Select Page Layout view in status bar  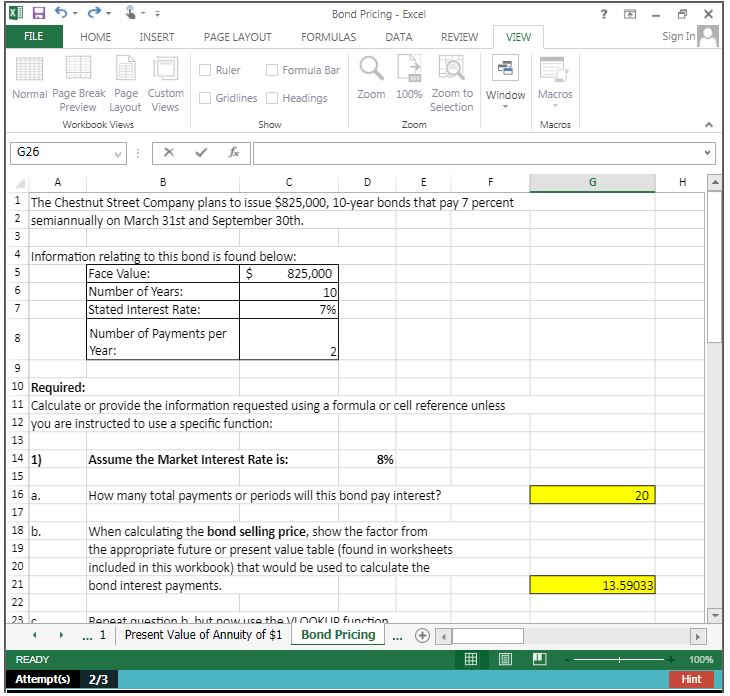click(505, 659)
